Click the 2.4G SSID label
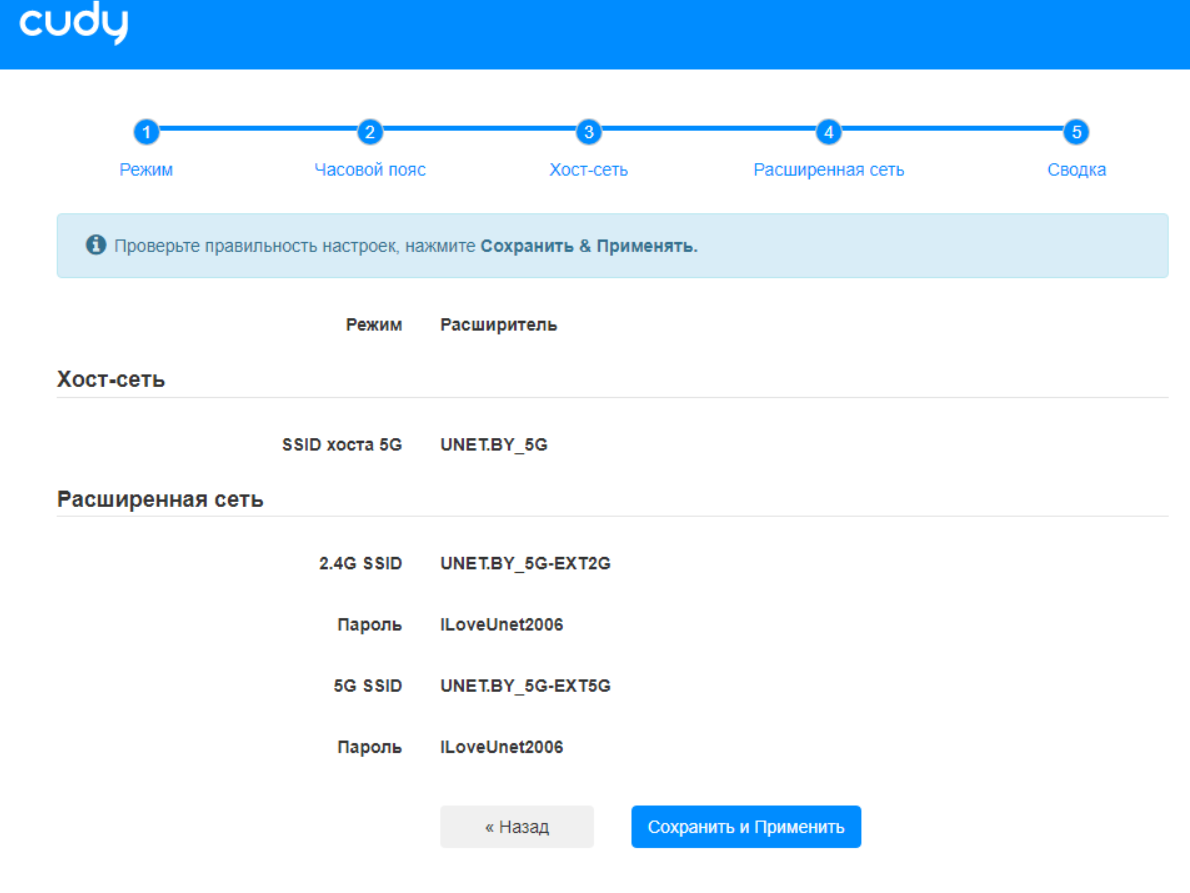 (x=360, y=564)
